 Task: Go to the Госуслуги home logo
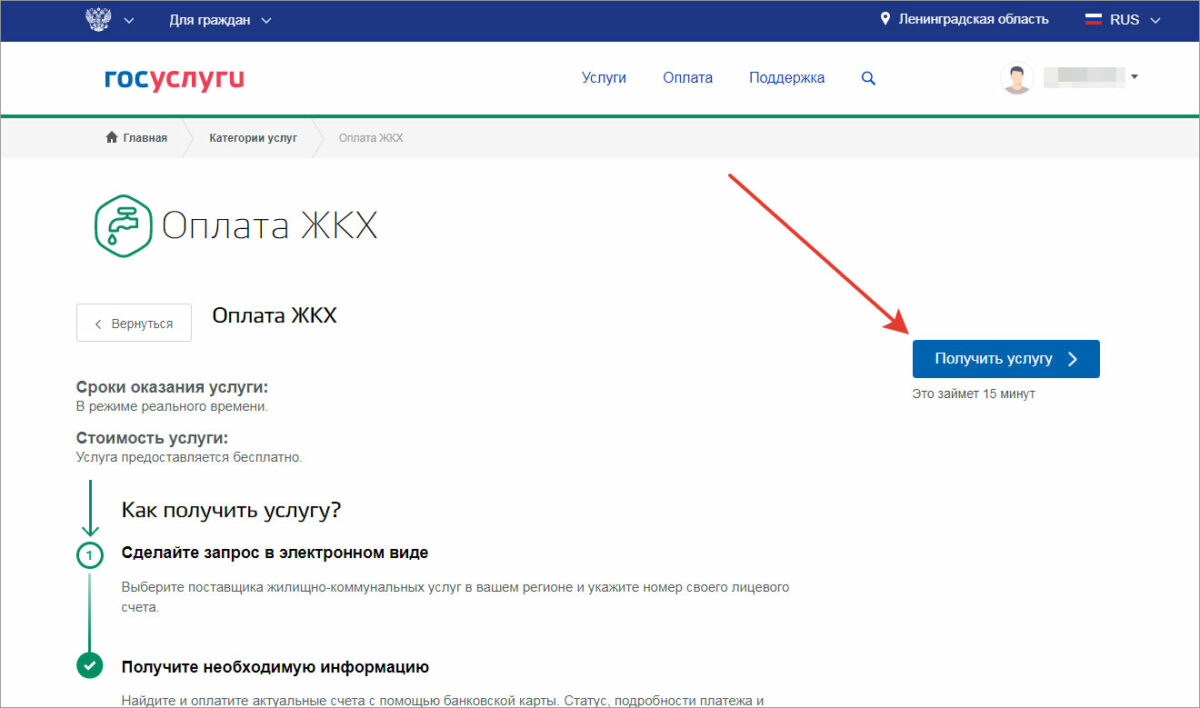click(x=174, y=78)
